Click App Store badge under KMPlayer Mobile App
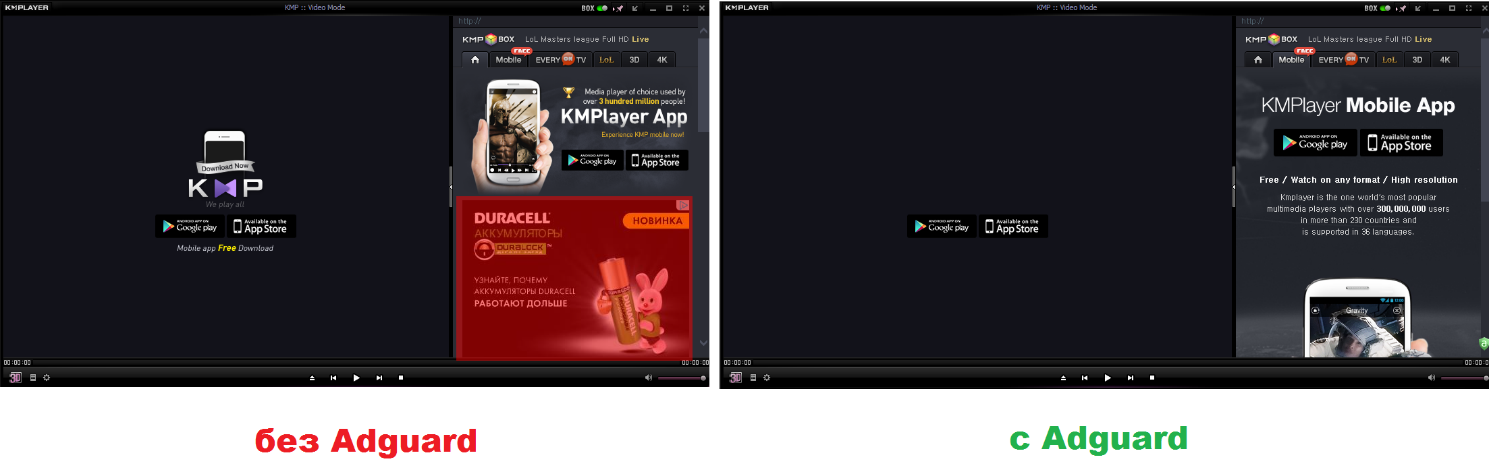 [1401, 142]
